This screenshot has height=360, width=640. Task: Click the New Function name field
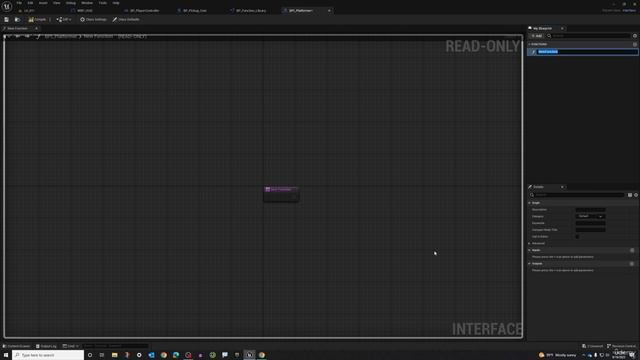587,52
